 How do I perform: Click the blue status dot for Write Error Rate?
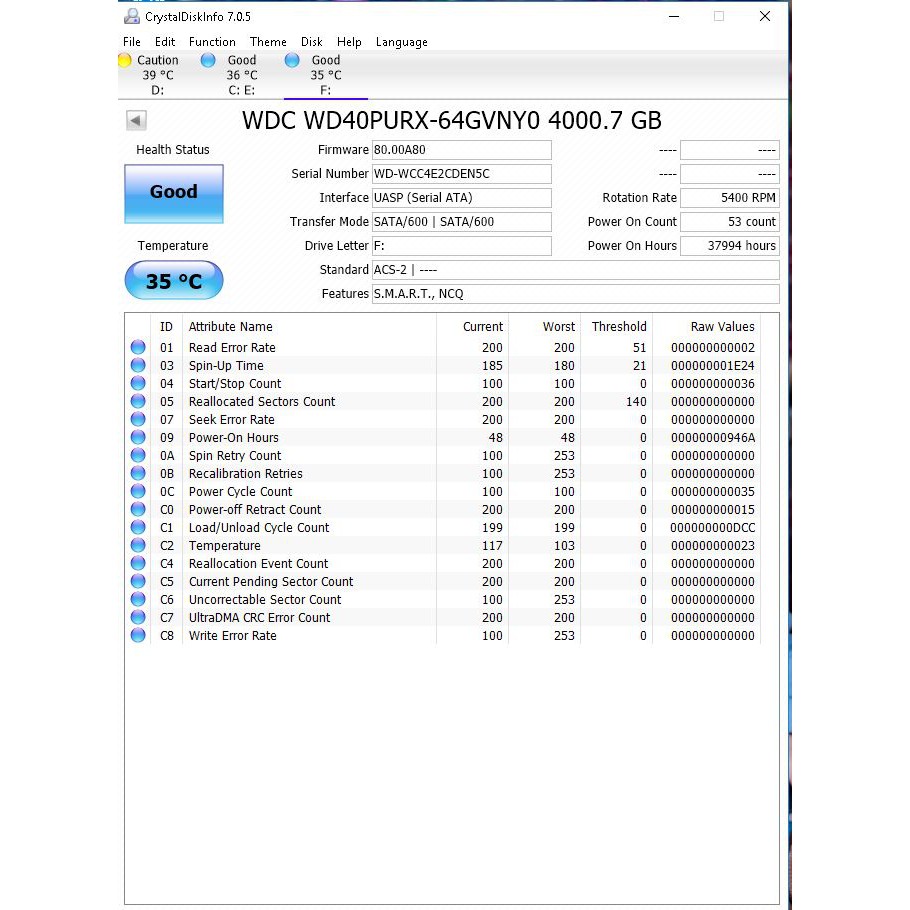click(138, 635)
